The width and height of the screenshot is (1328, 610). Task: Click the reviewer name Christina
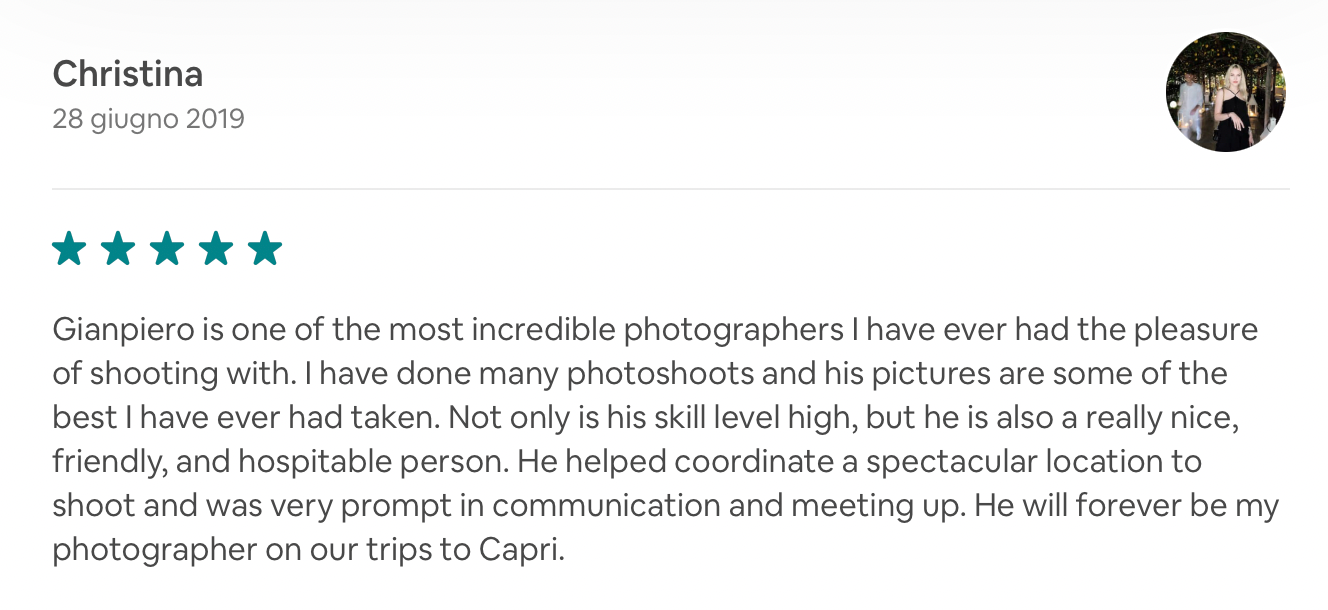click(x=127, y=74)
